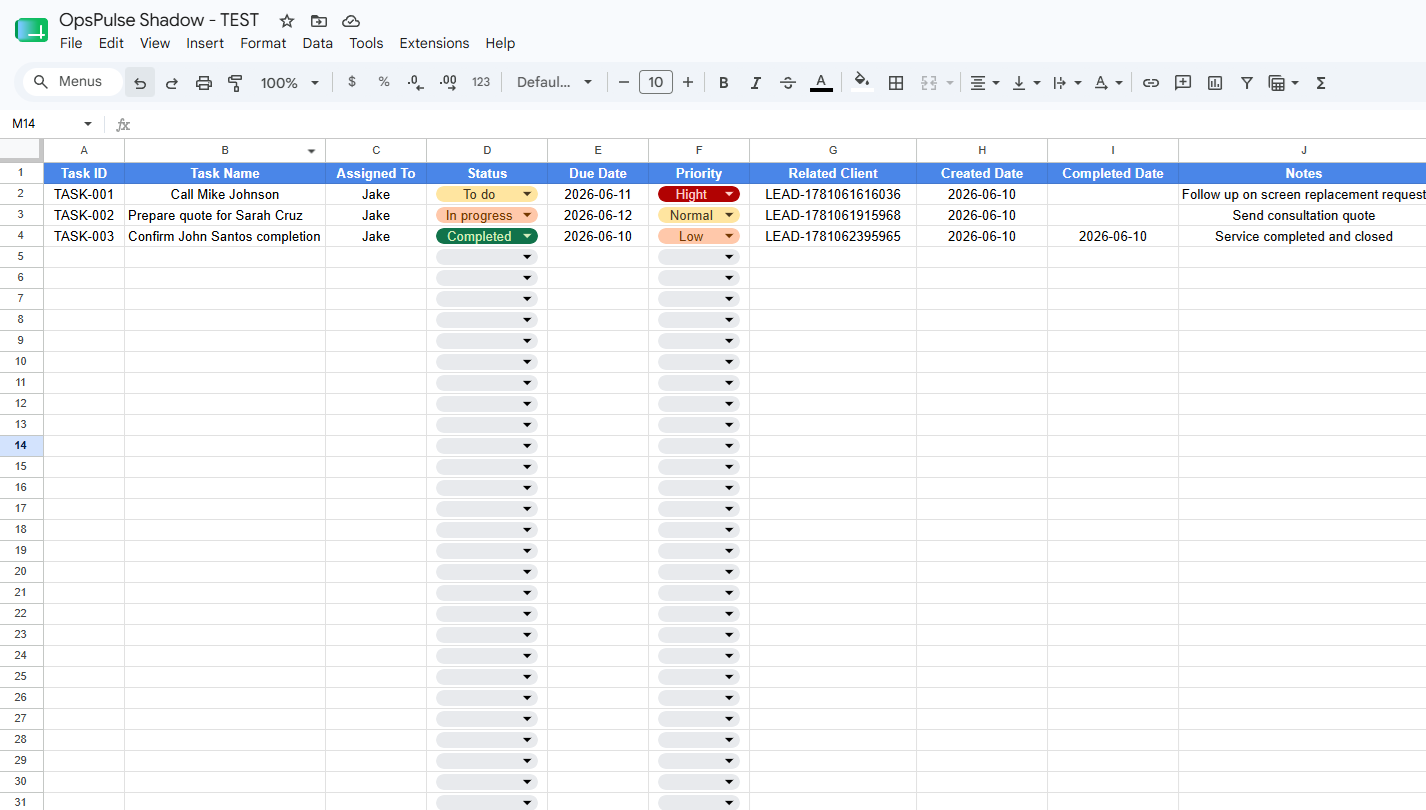
Task: Open the Sheets home logo
Action: (31, 30)
